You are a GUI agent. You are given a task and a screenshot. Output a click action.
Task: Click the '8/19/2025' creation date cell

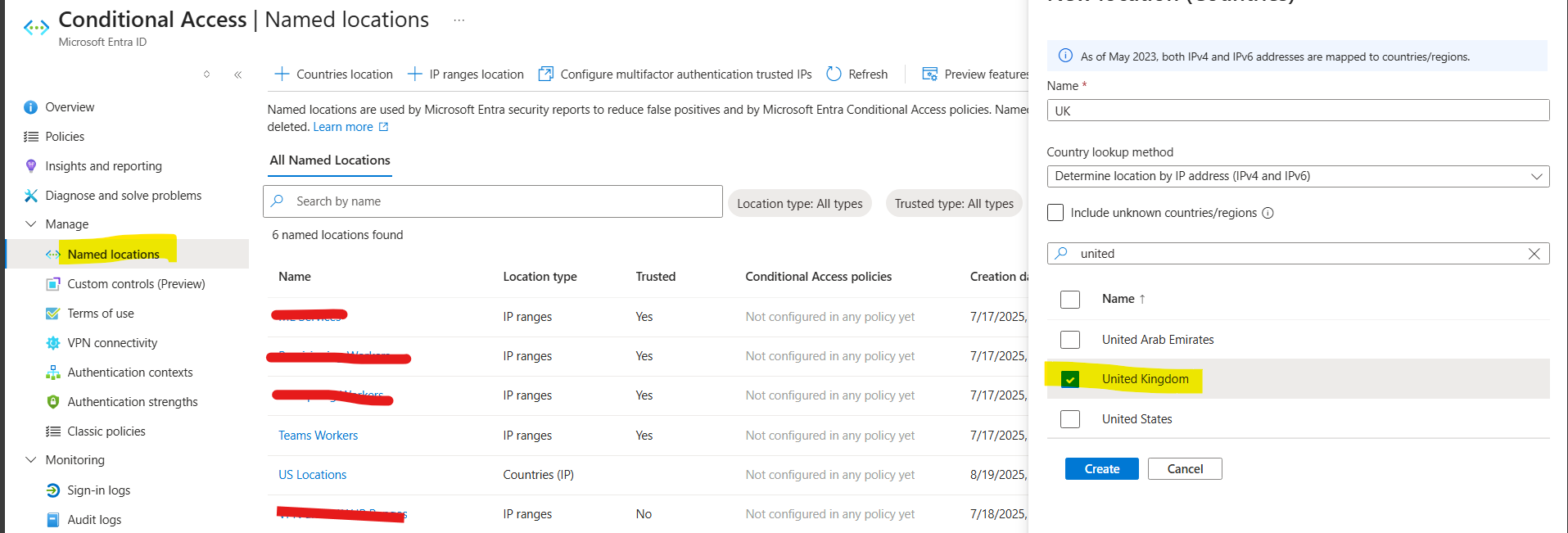(998, 475)
